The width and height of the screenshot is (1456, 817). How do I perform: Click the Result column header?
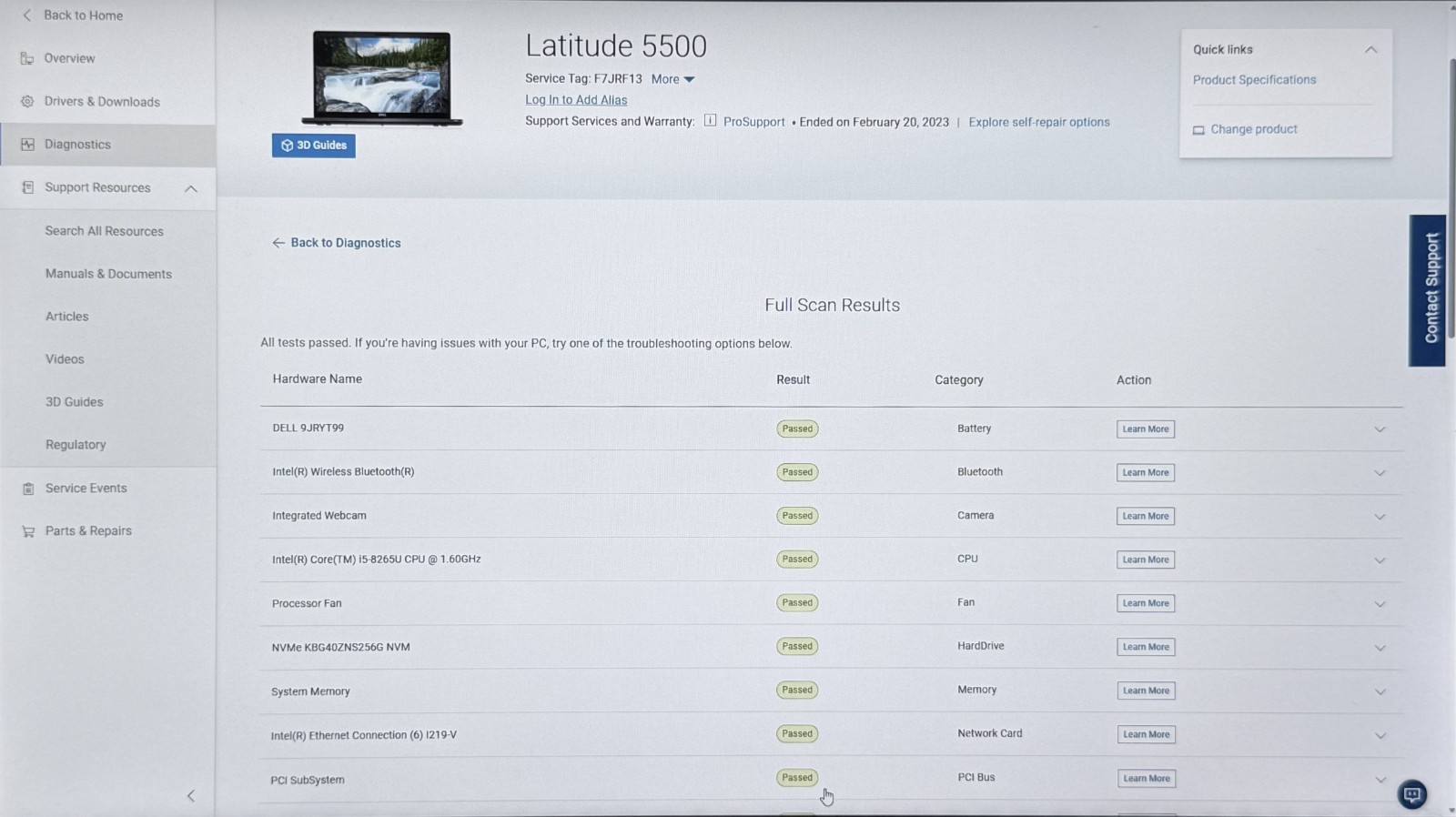793,380
